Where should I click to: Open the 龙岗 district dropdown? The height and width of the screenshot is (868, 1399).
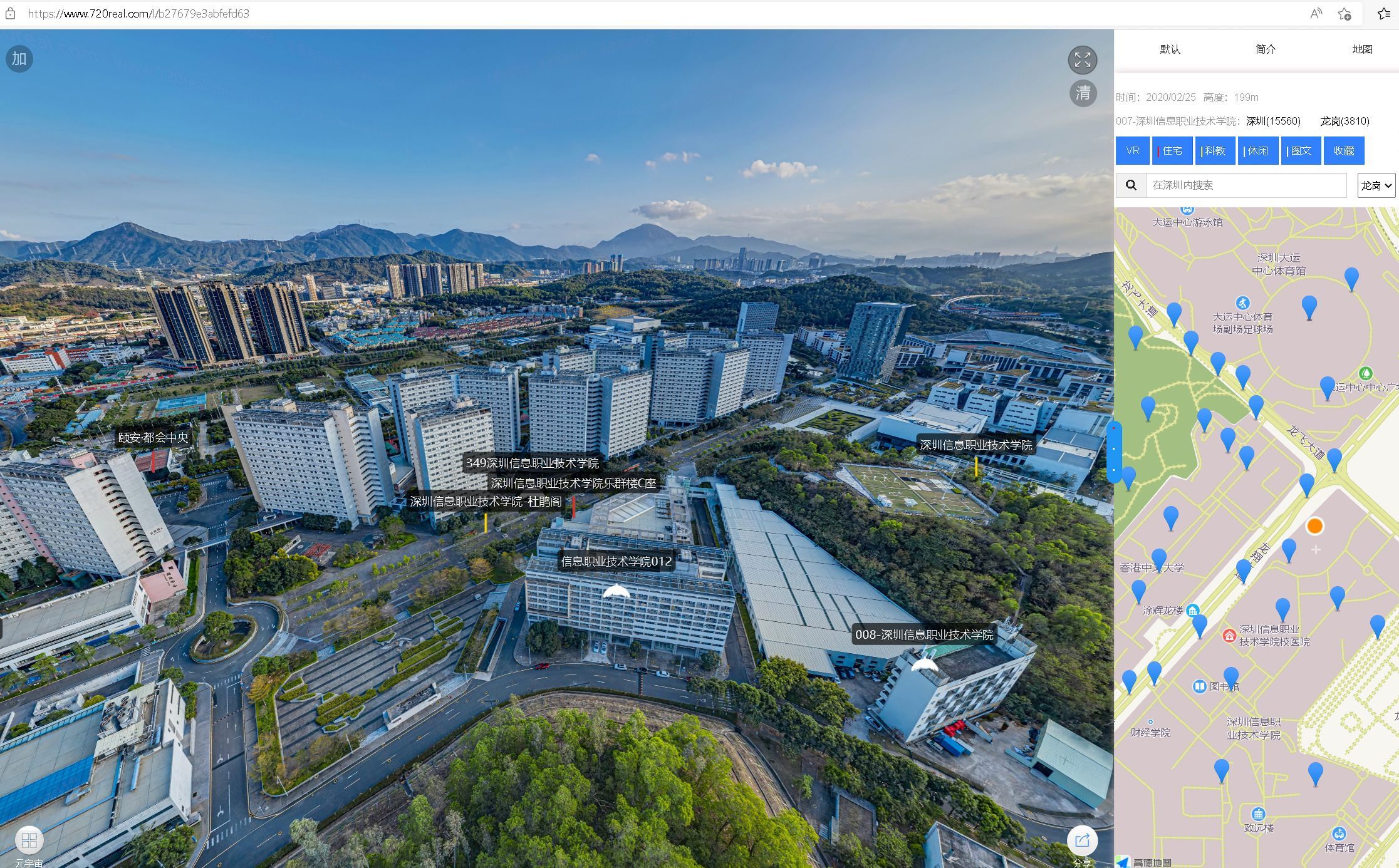pos(1376,185)
